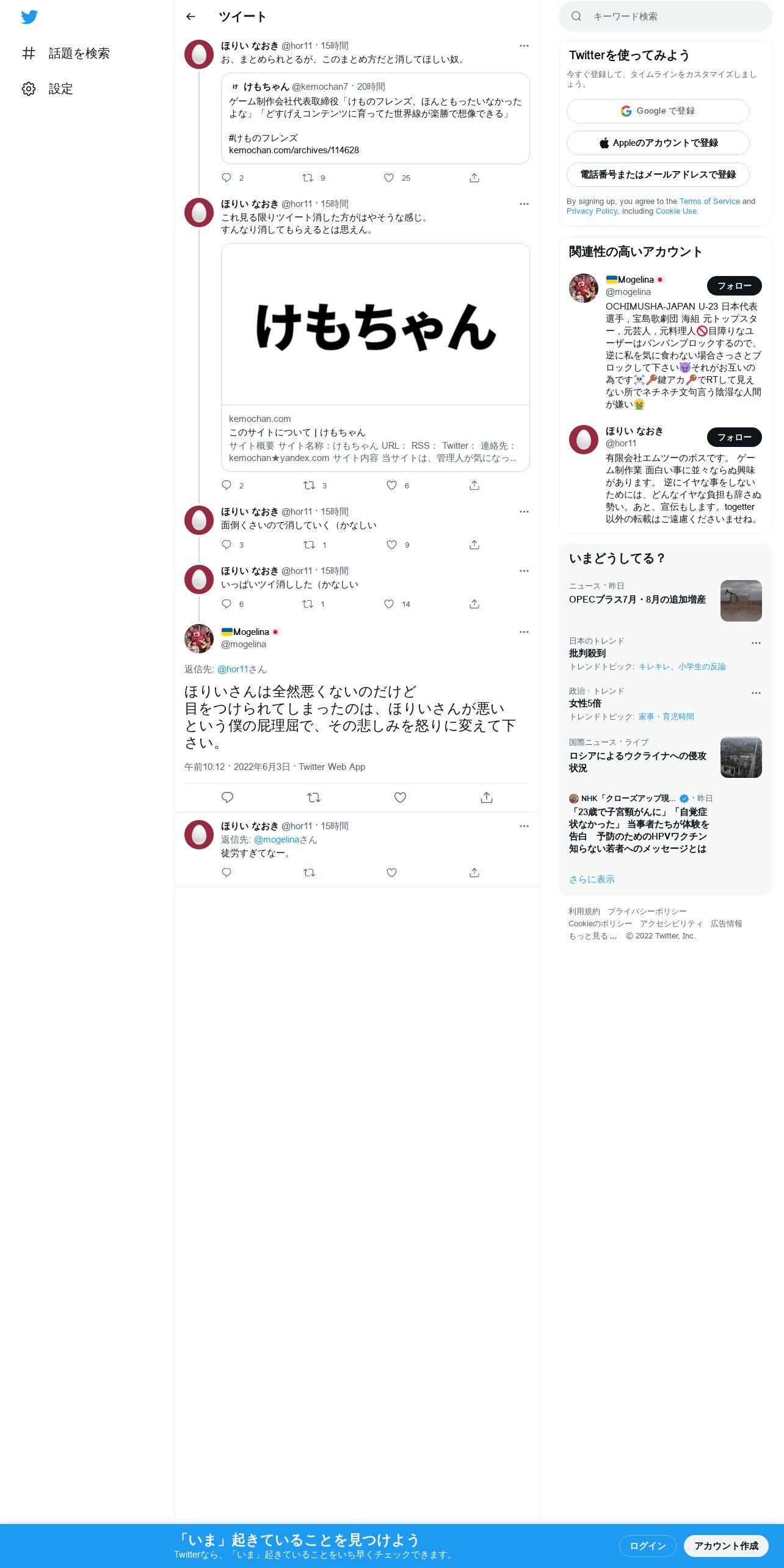Open the けもちゃん link card image
This screenshot has width=784, height=1568.
[376, 325]
